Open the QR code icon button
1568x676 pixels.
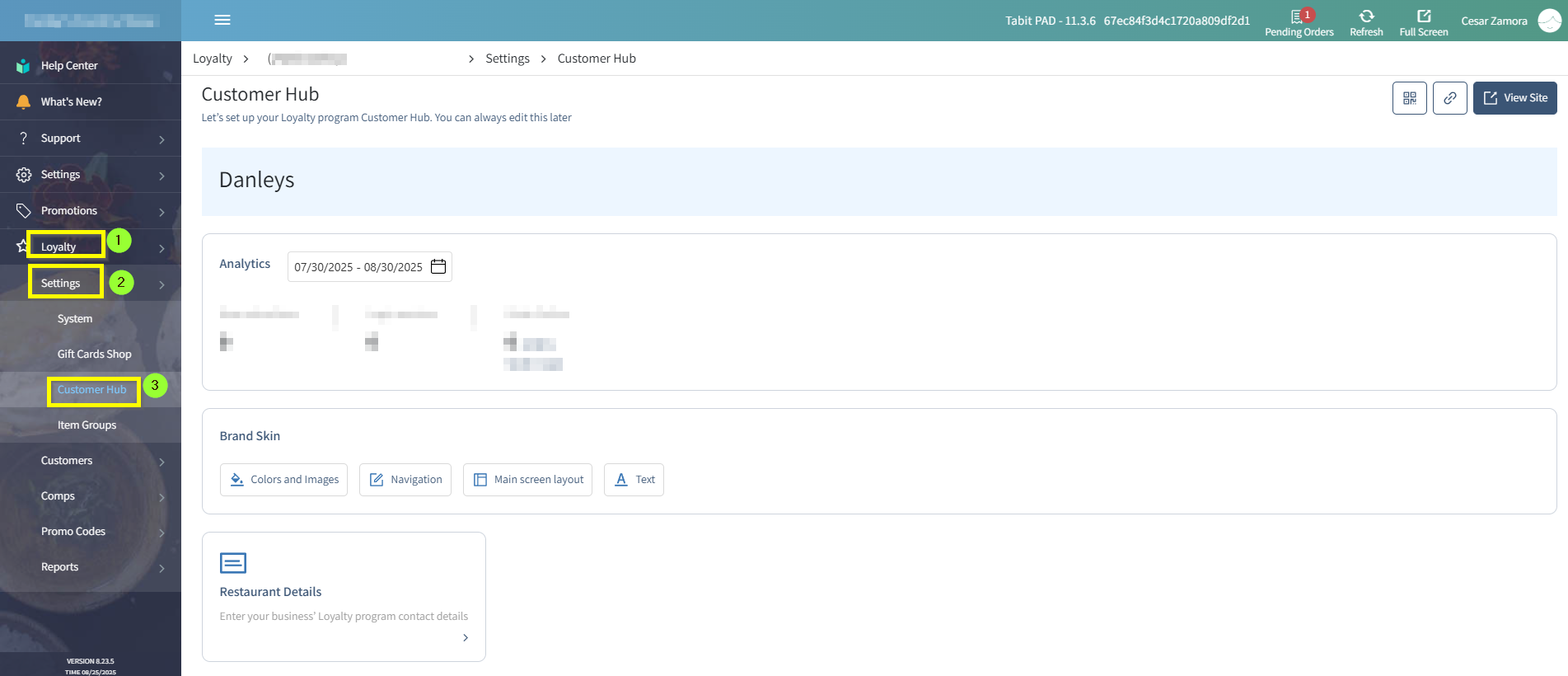click(x=1409, y=98)
